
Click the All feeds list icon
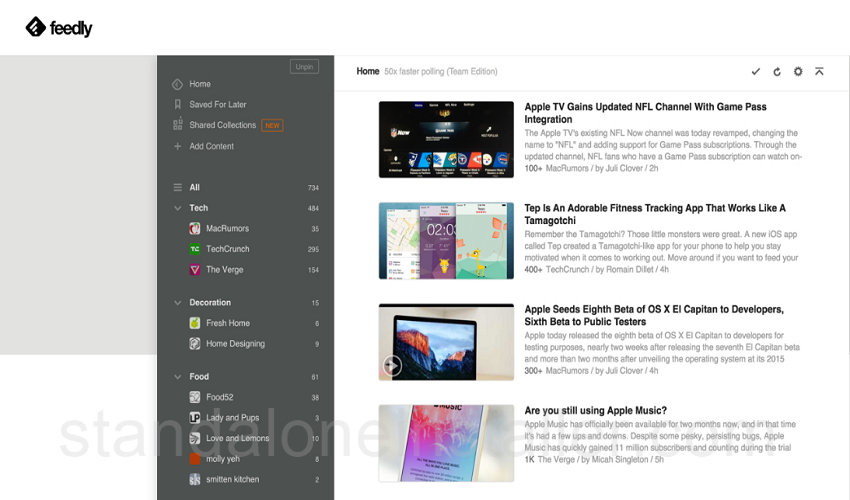click(177, 187)
